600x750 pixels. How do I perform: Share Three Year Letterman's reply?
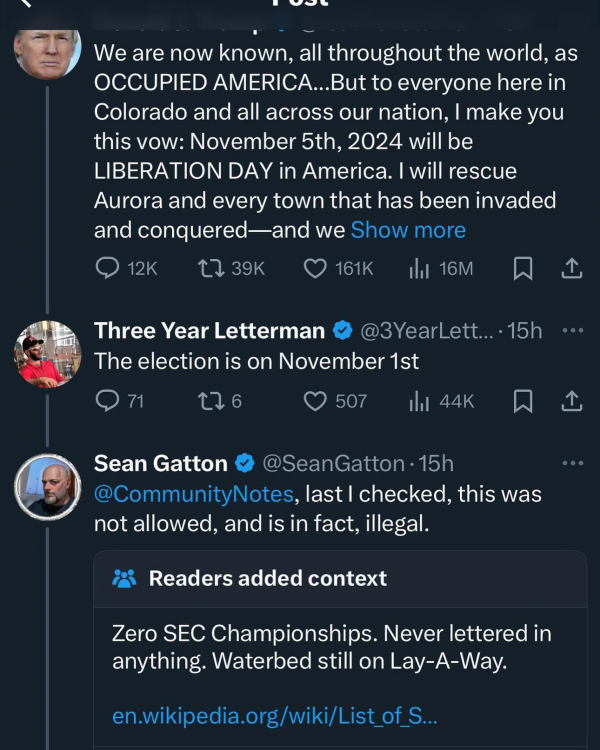[x=571, y=401]
